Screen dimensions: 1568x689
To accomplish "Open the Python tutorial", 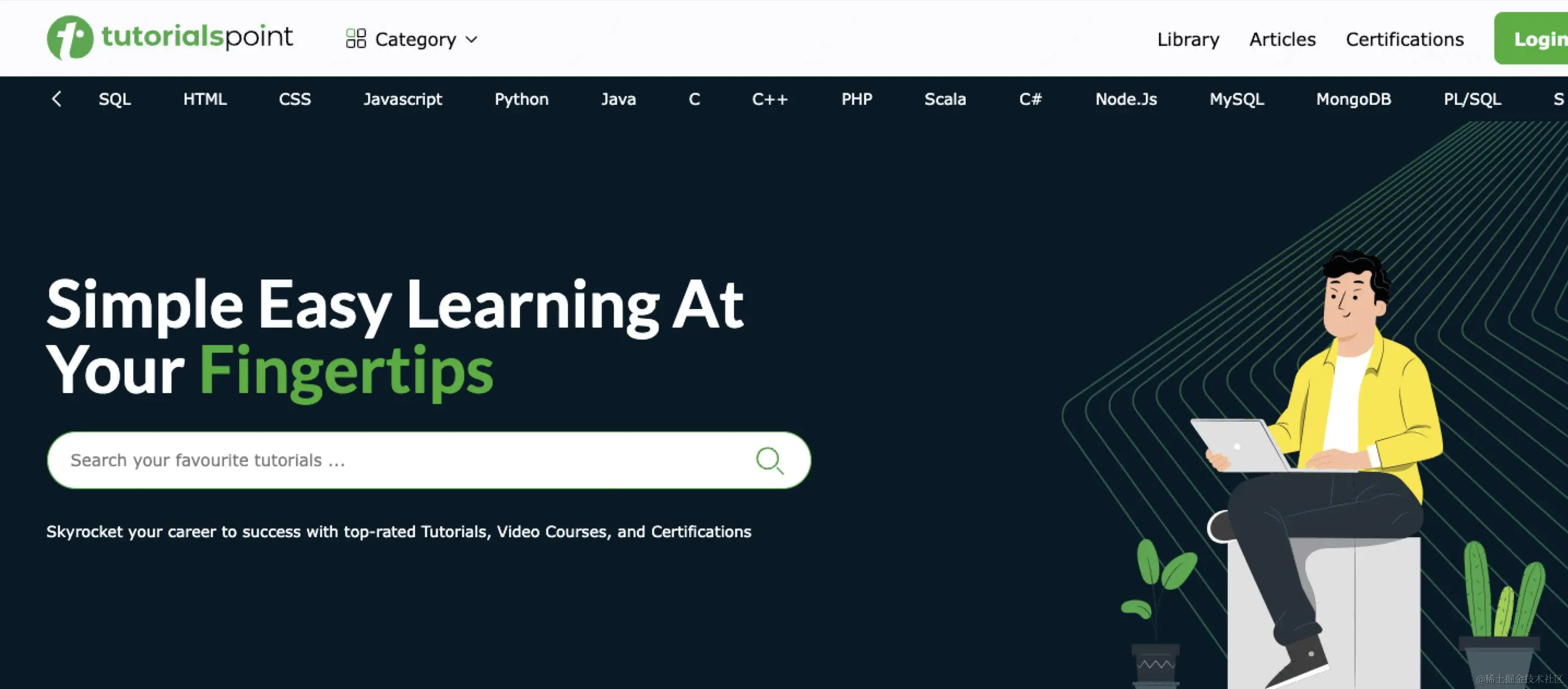I will pyautogui.click(x=521, y=99).
